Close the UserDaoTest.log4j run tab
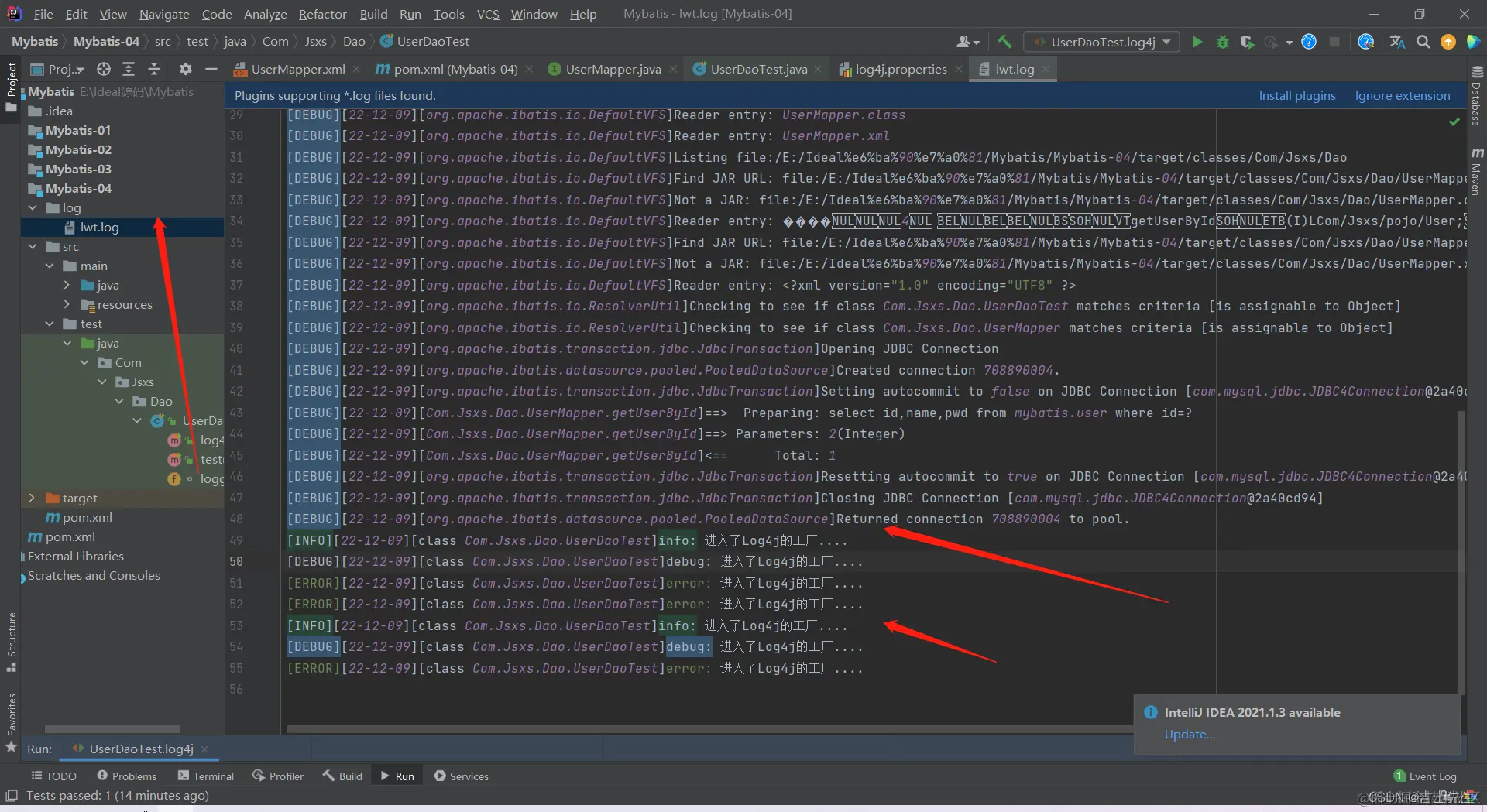 pos(204,749)
